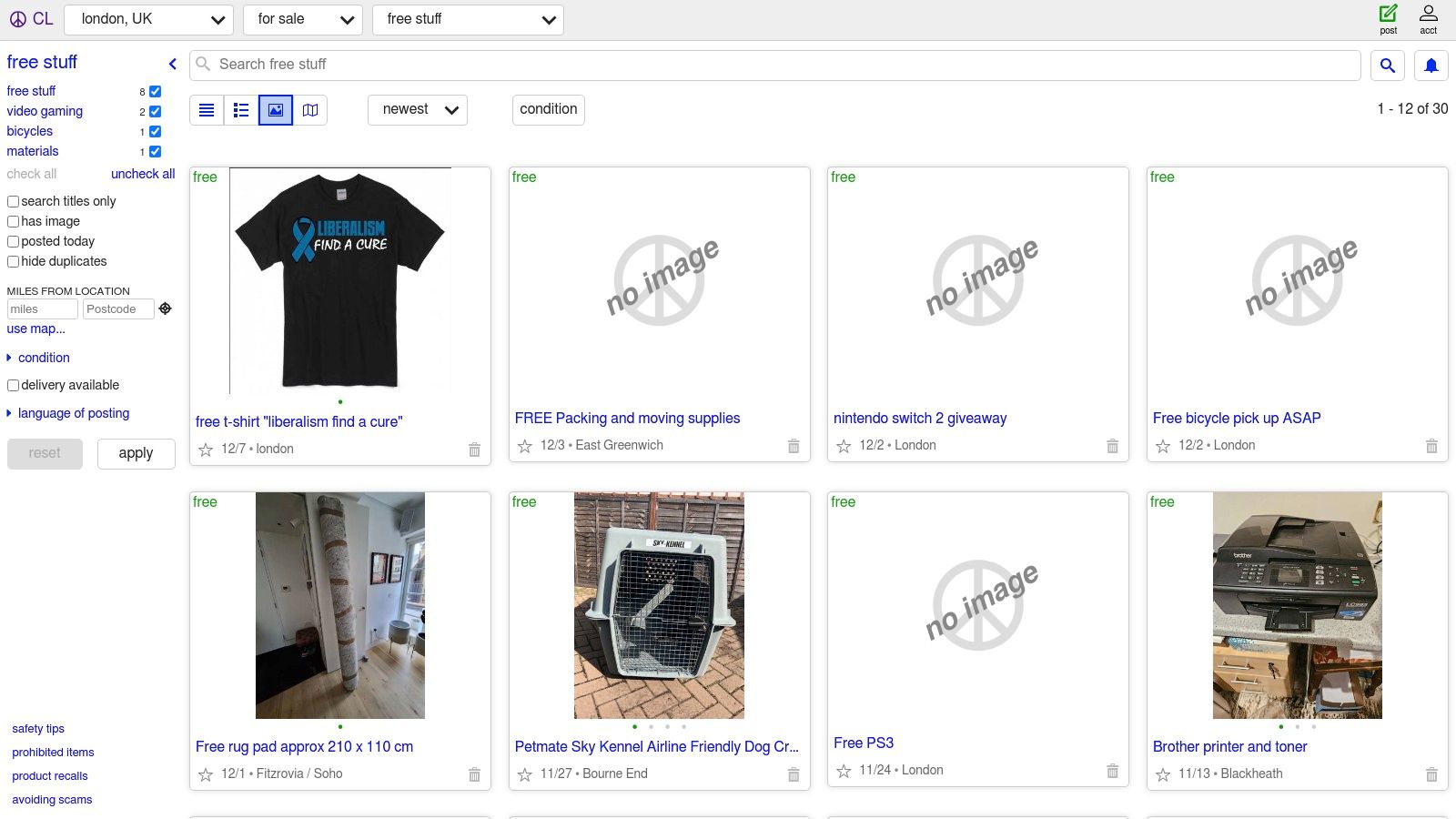Select bicycles in the sidebar categories

pos(29,131)
